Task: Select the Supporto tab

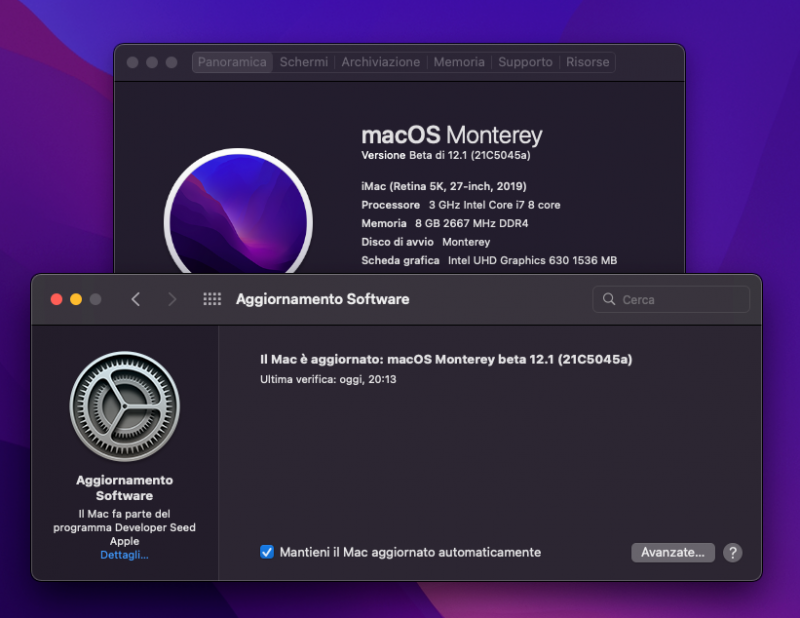Action: (x=526, y=62)
